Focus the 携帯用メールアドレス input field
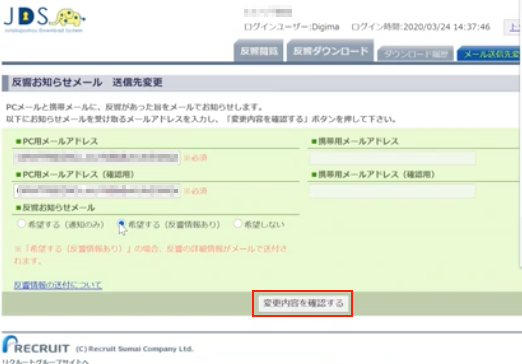 tap(392, 158)
